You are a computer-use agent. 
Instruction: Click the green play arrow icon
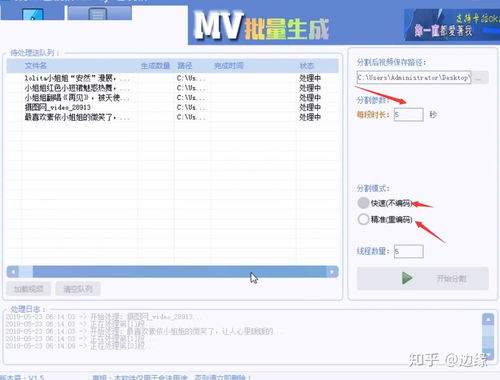point(407,278)
